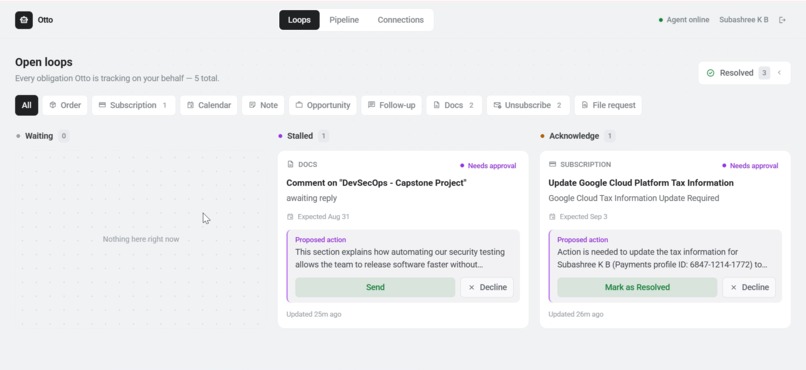
Task: Filter loops by Opportunity
Action: click(323, 105)
